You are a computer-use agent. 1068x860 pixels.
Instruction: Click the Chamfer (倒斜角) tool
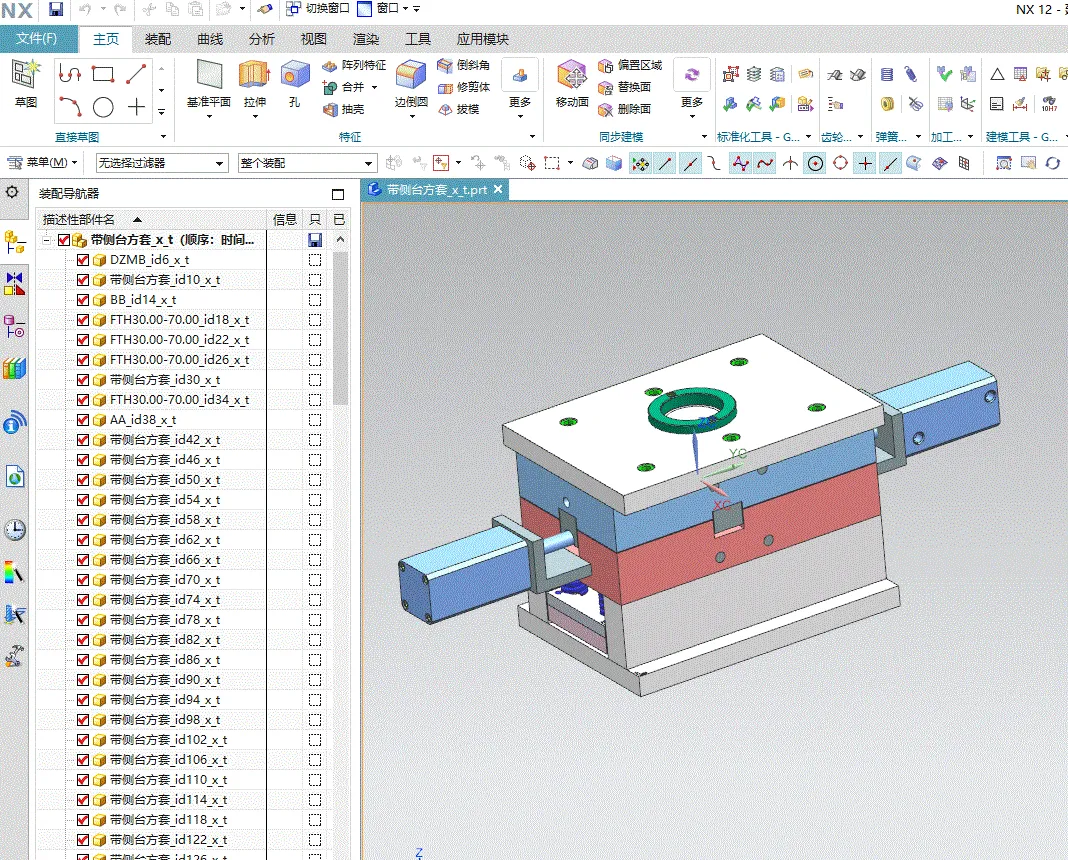point(464,65)
